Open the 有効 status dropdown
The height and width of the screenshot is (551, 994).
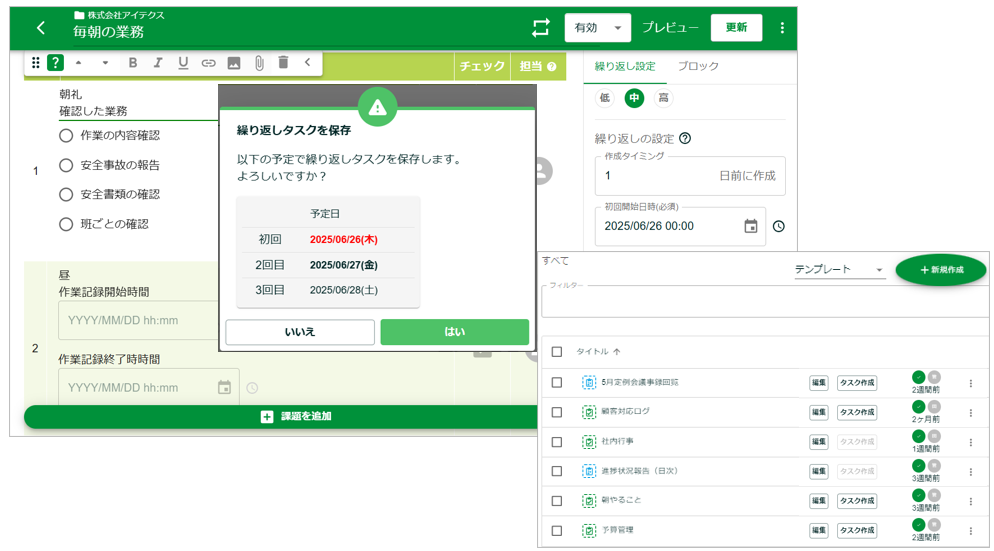597,28
